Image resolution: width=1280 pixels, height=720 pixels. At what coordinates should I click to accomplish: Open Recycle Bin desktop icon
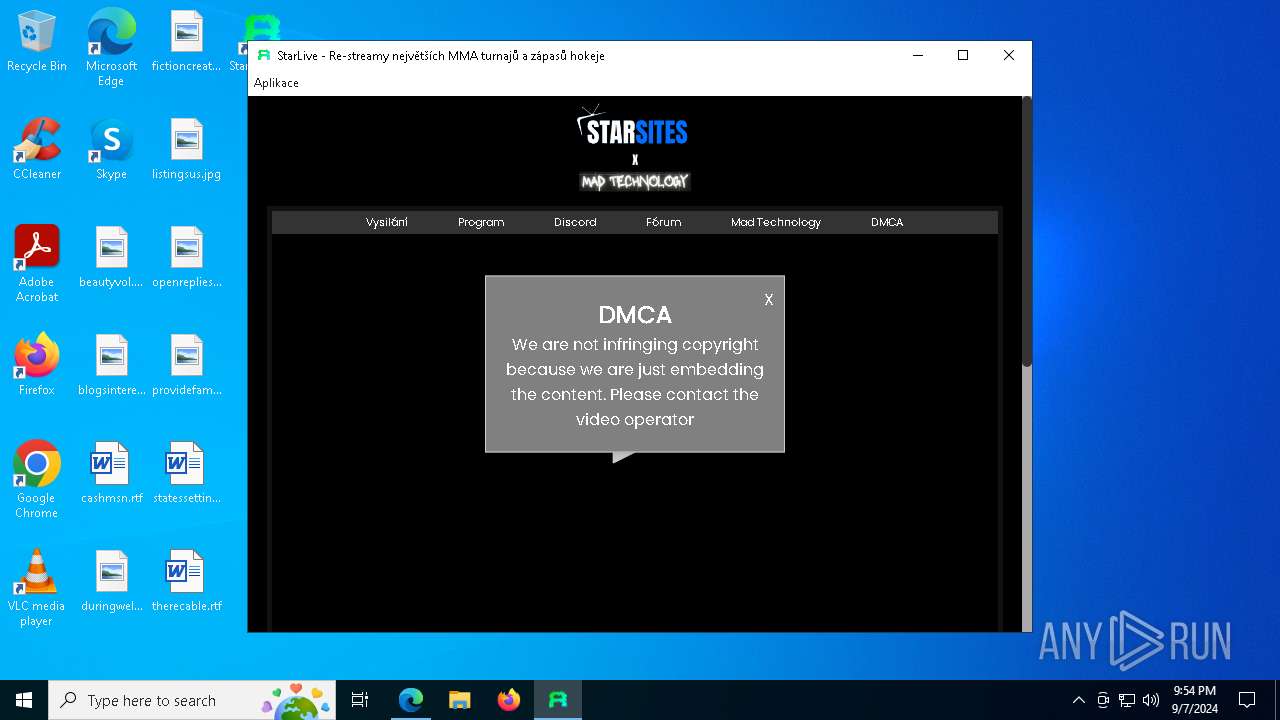click(x=37, y=42)
